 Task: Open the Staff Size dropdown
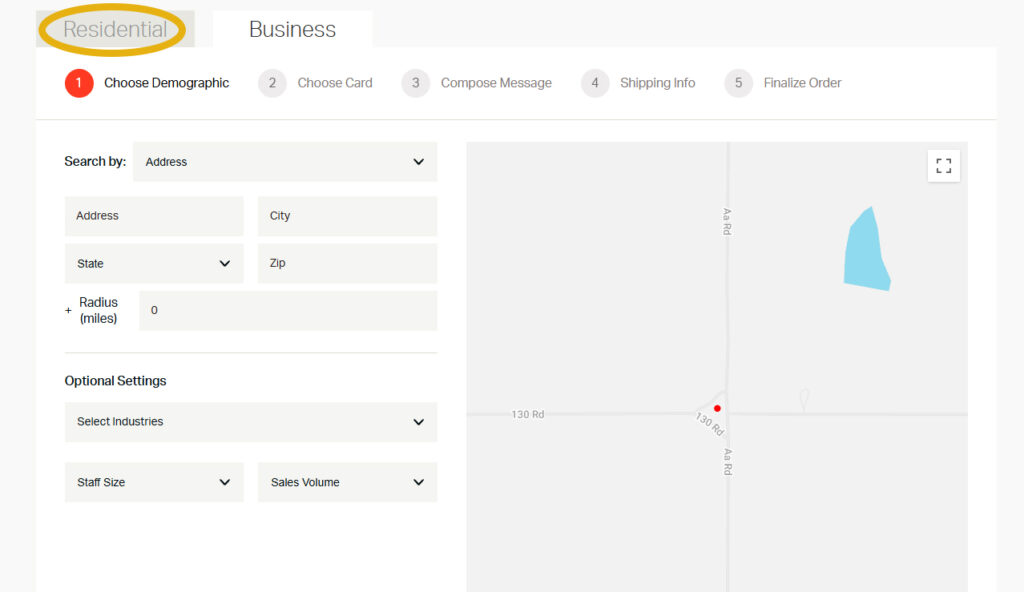[x=154, y=482]
